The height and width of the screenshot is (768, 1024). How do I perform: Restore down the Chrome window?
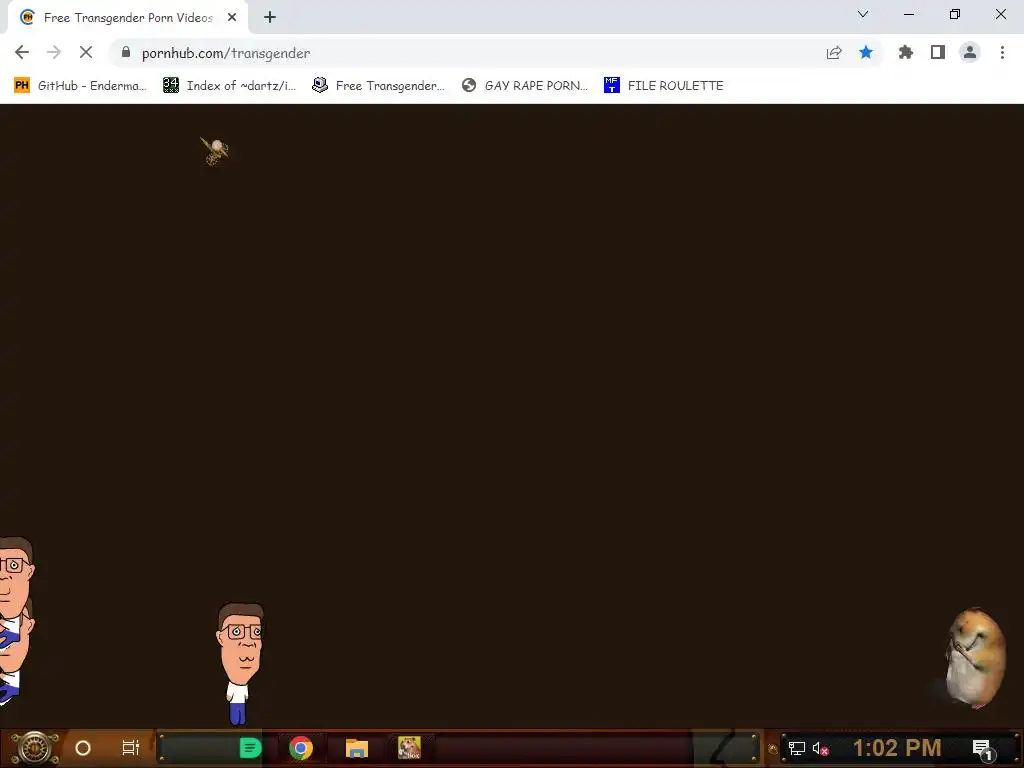[x=955, y=14]
